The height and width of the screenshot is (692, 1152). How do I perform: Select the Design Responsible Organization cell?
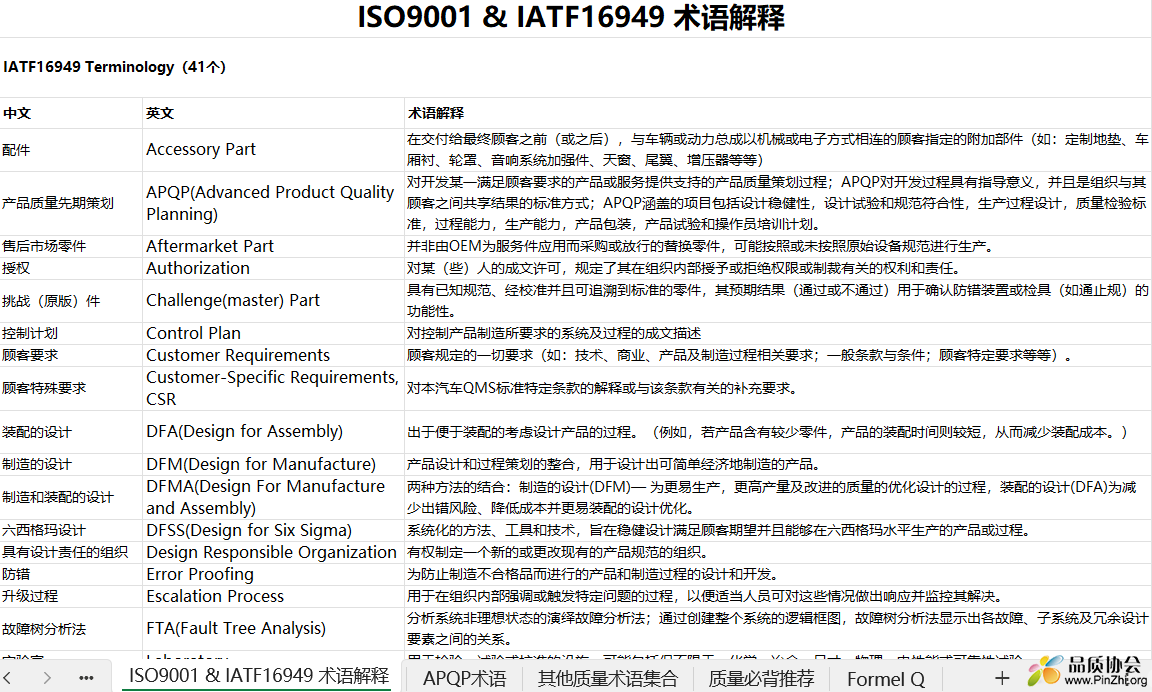(273, 552)
